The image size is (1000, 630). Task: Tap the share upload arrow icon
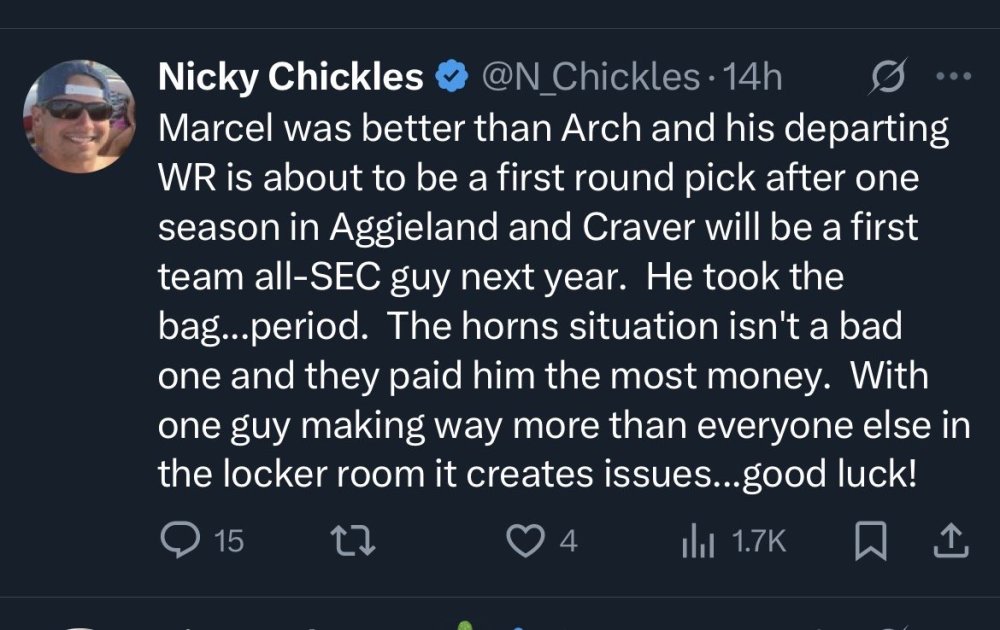950,541
